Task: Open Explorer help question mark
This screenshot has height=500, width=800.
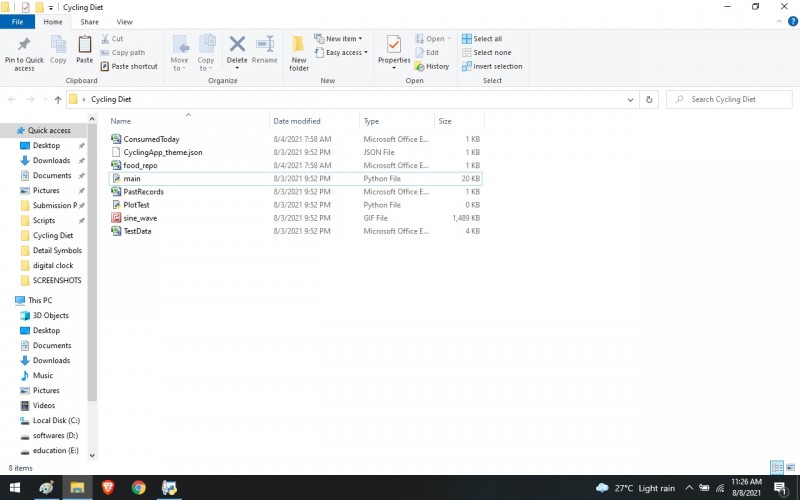Action: point(793,21)
